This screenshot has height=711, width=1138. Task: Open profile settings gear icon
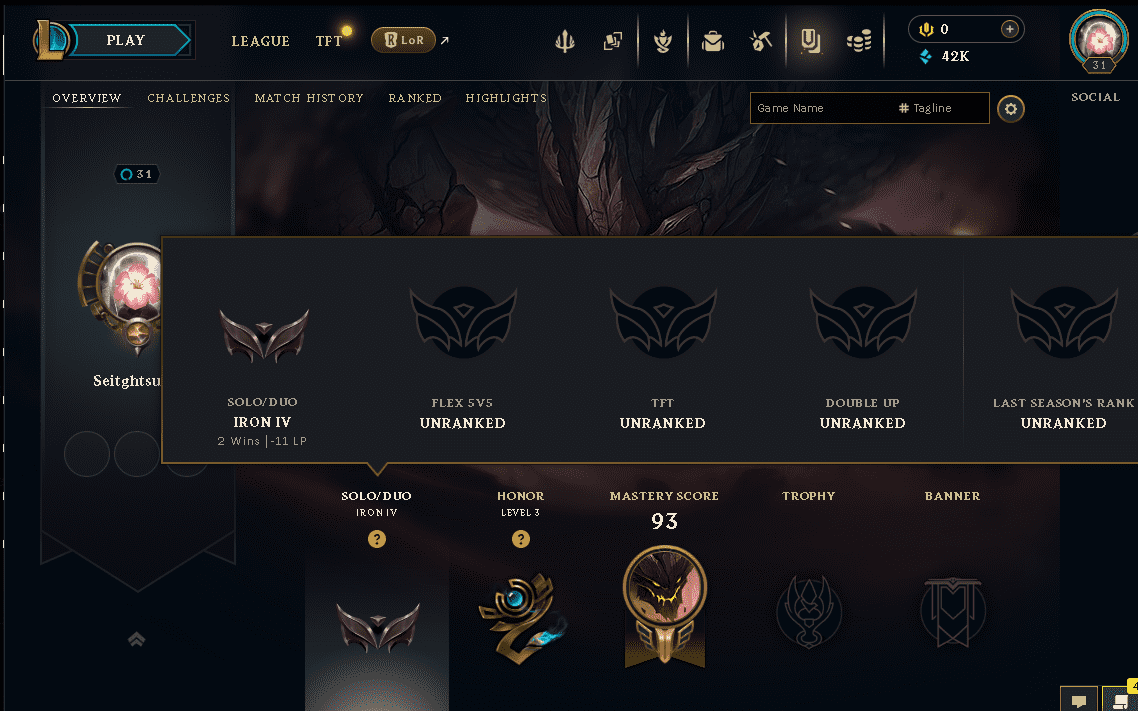pos(1010,109)
